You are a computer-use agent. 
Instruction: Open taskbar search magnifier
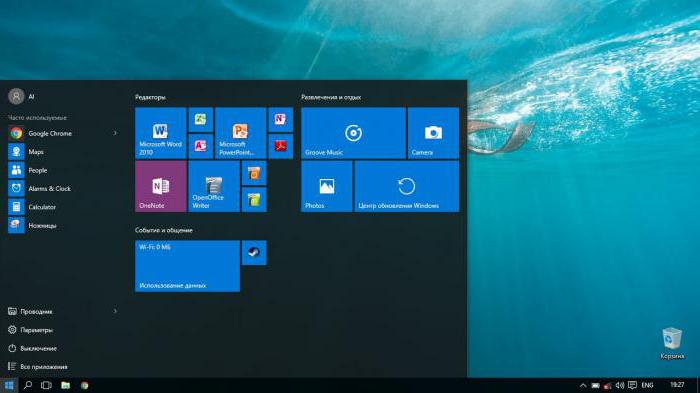[28, 385]
